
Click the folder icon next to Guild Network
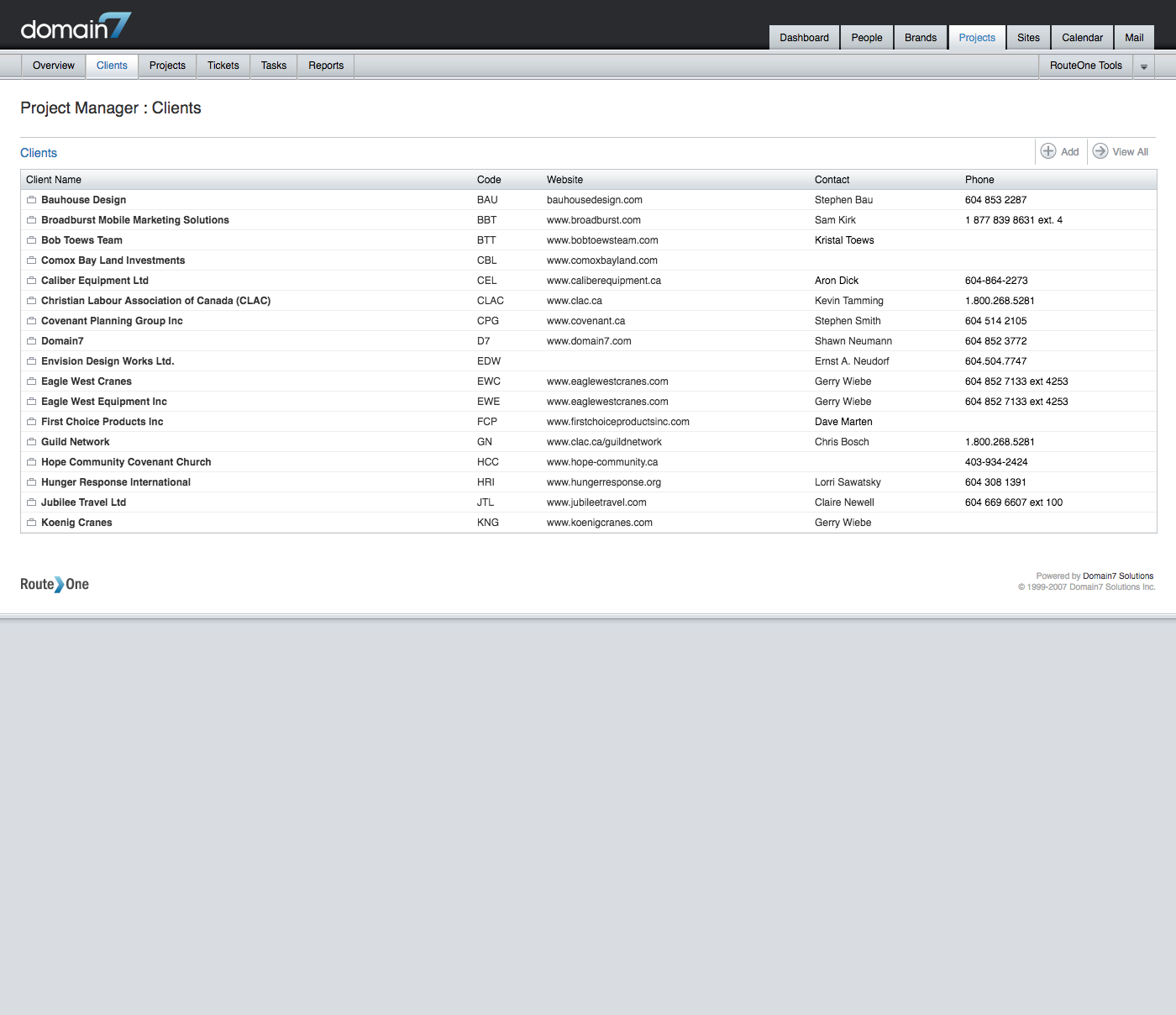(31, 442)
